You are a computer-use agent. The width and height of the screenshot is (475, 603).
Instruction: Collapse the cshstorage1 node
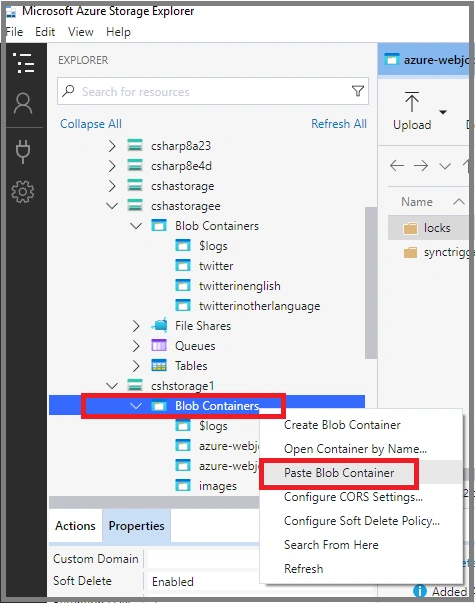pos(112,385)
